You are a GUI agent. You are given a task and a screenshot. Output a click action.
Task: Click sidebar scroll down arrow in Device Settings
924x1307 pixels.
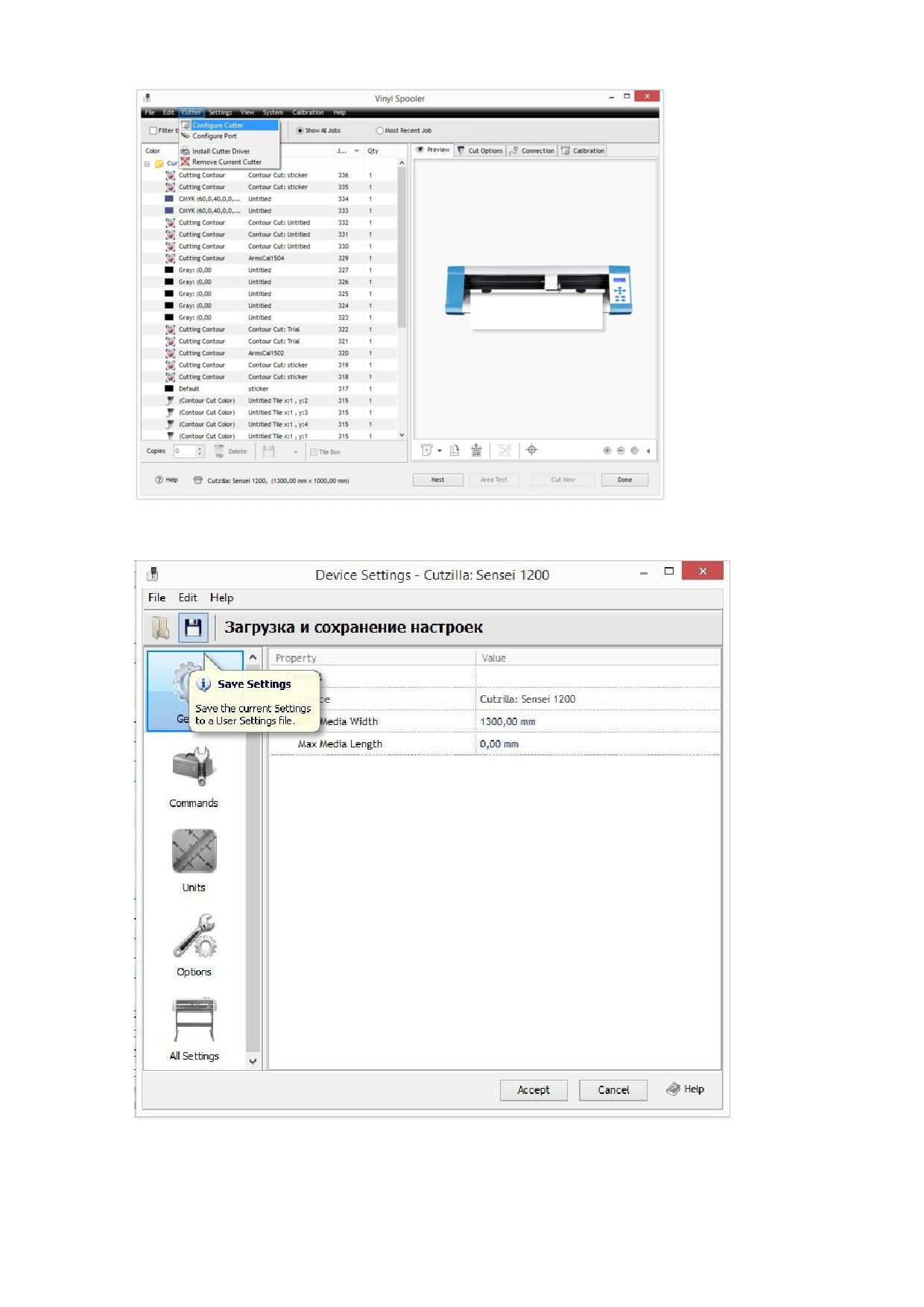click(253, 1062)
